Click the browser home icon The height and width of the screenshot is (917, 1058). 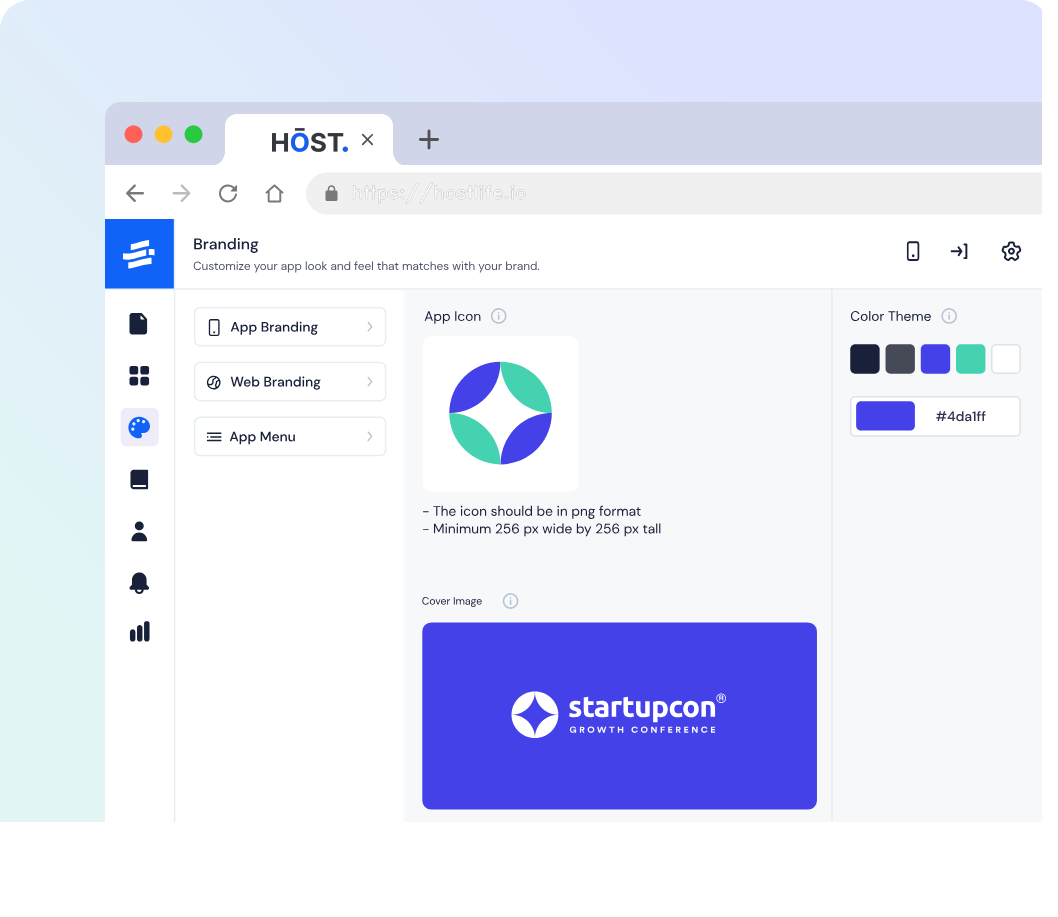click(x=274, y=194)
